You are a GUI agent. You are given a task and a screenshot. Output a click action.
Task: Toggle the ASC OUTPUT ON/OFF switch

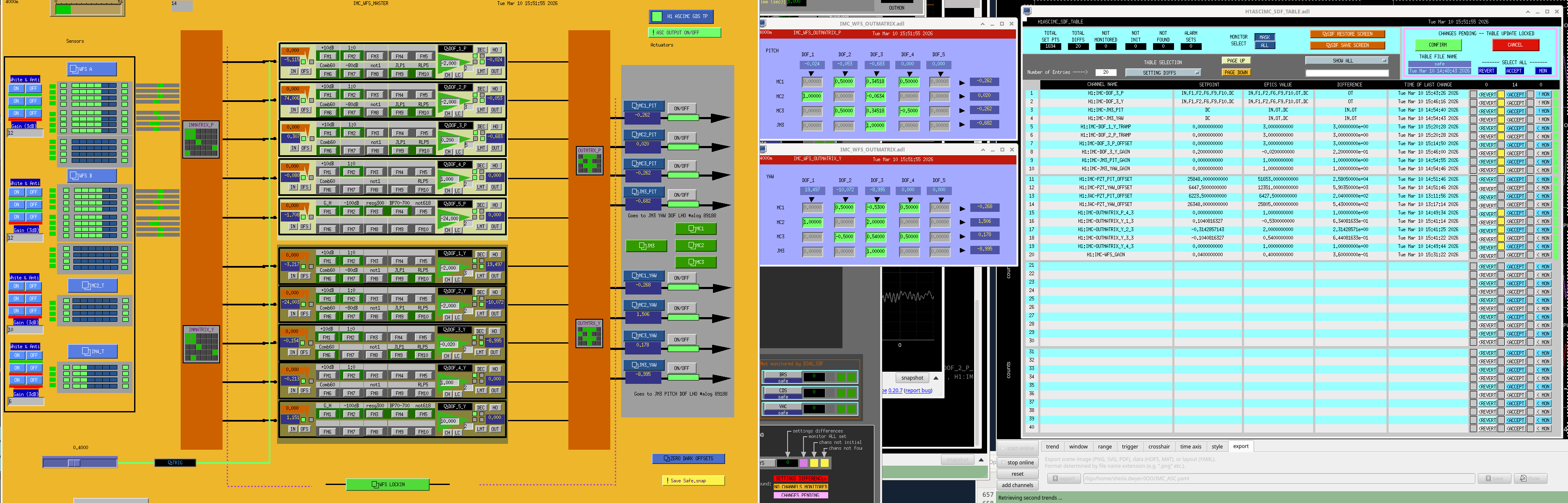(x=685, y=32)
